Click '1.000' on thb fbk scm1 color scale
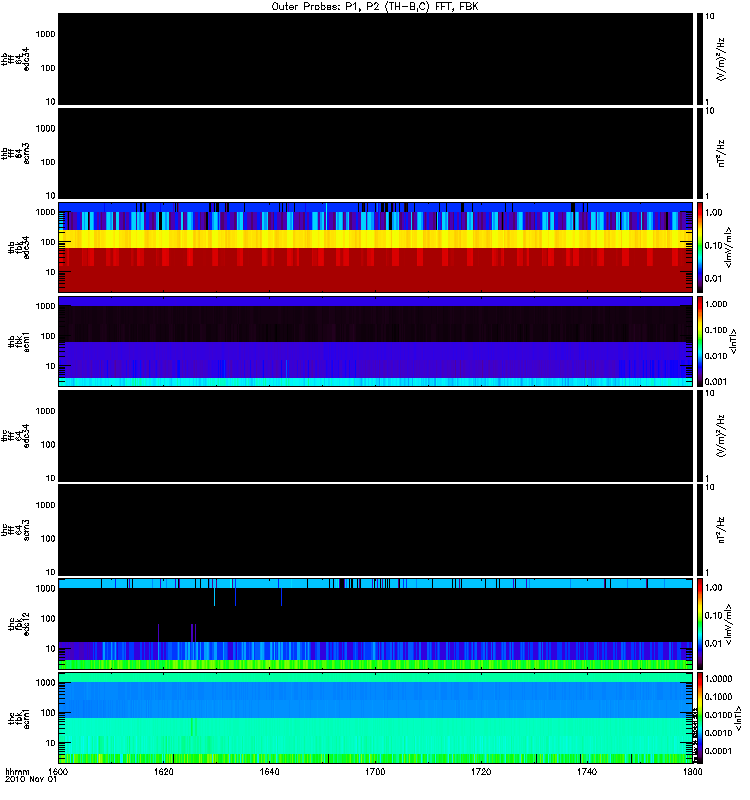This screenshot has width=750, height=800. 716,304
